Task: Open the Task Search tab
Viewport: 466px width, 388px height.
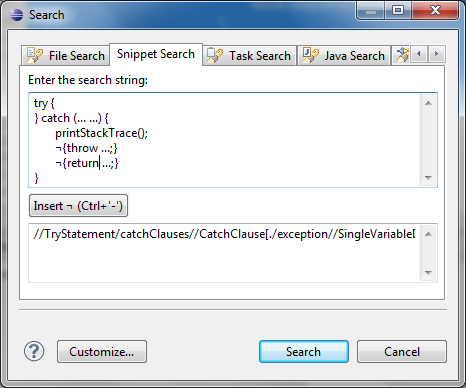Action: click(249, 55)
